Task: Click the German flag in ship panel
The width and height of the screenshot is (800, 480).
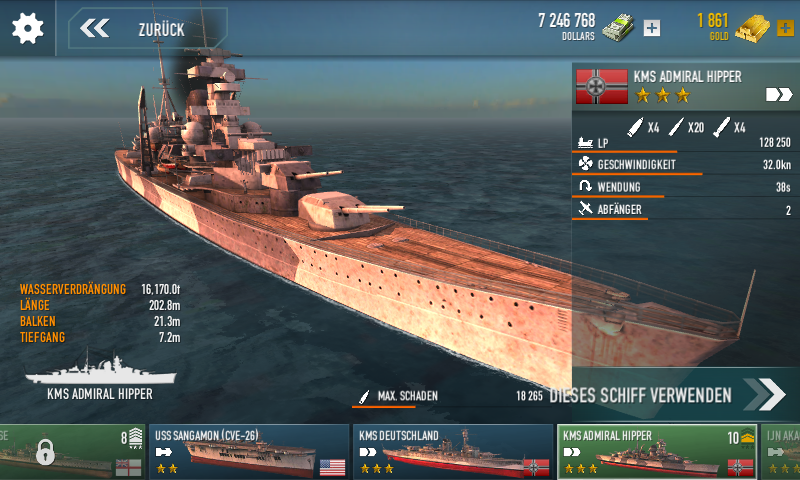Action: click(602, 86)
